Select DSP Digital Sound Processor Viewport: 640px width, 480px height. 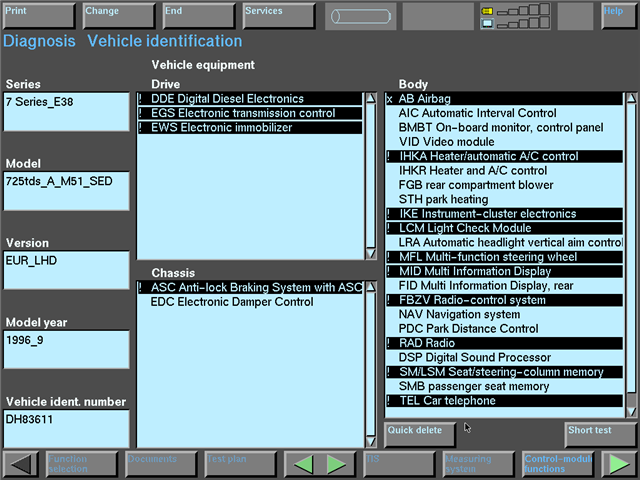504,358
